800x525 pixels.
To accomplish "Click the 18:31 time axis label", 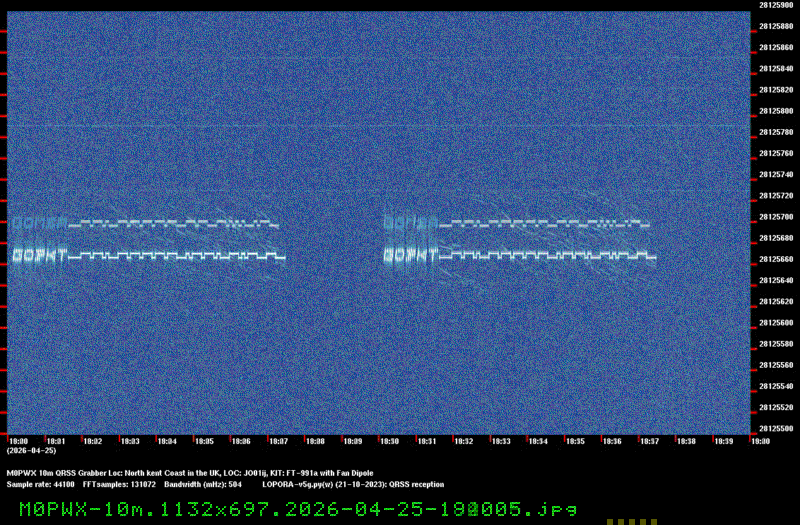I will (427, 441).
